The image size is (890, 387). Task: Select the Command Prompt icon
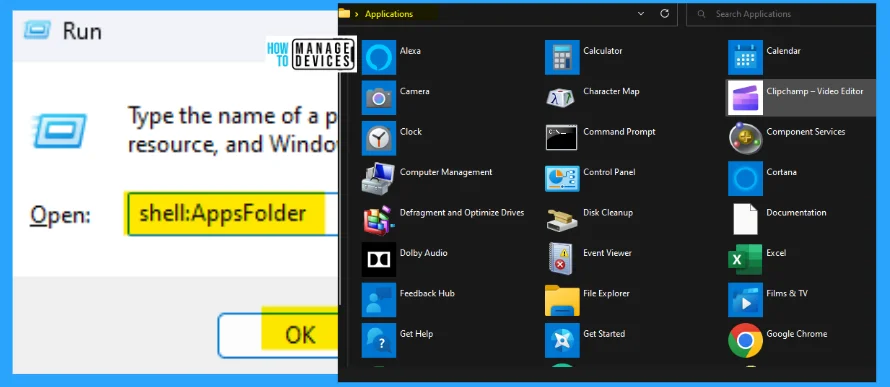tap(562, 138)
